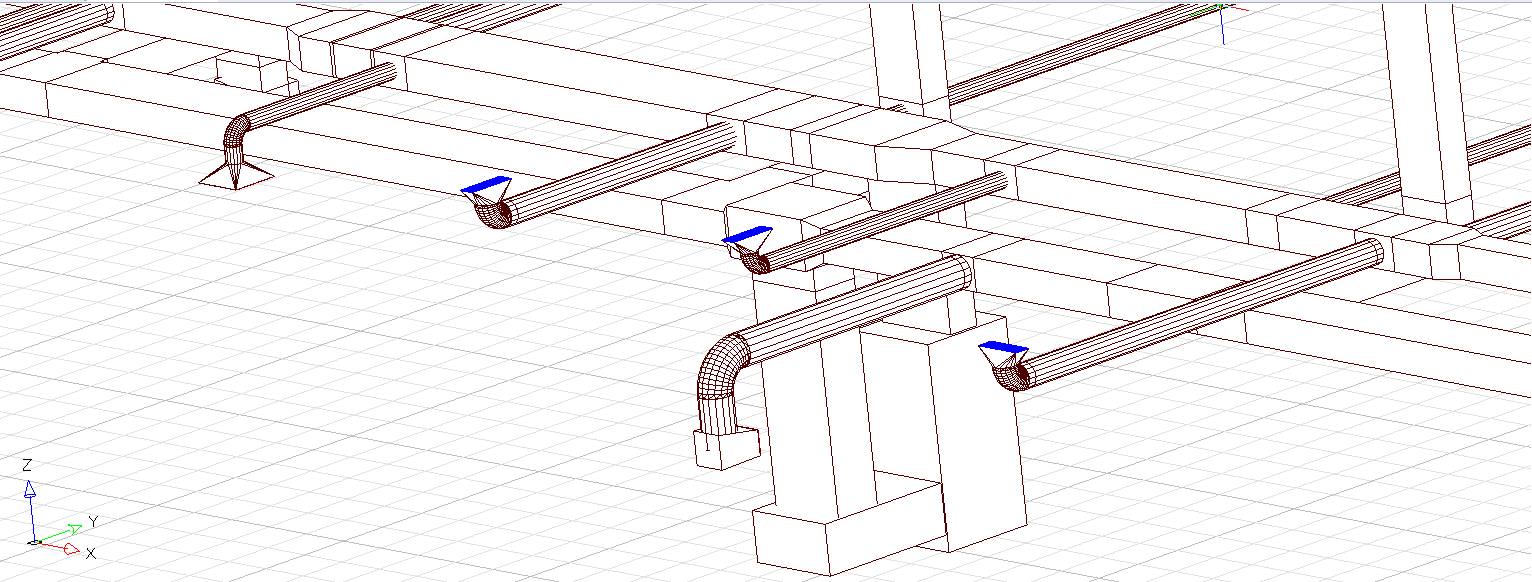Screen dimensions: 1532x582
Task: Select the leftmost blue air terminal
Action: pos(485,185)
